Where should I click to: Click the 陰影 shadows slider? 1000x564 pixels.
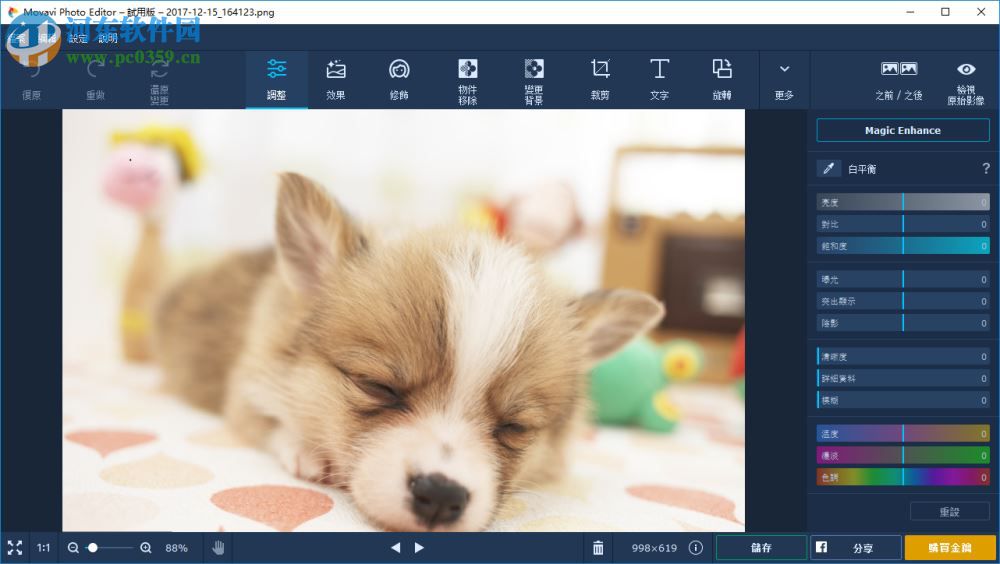pyautogui.click(x=902, y=323)
